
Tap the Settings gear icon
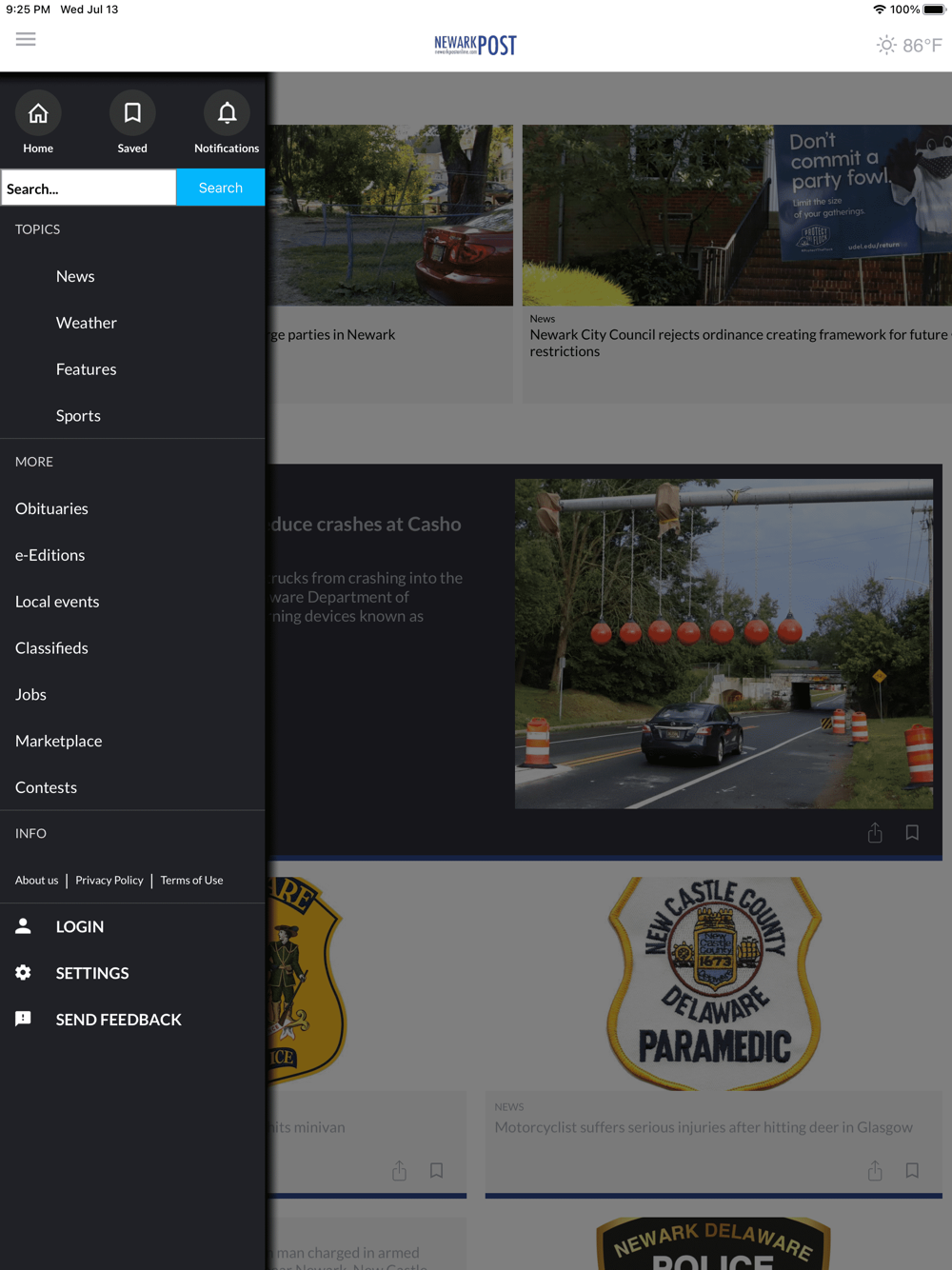point(24,973)
